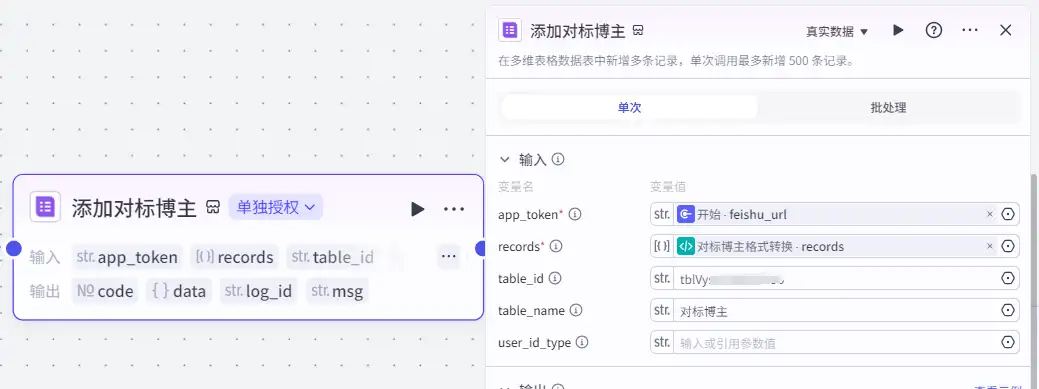Click msg output tag on node card
1039x389 pixels.
337,291
